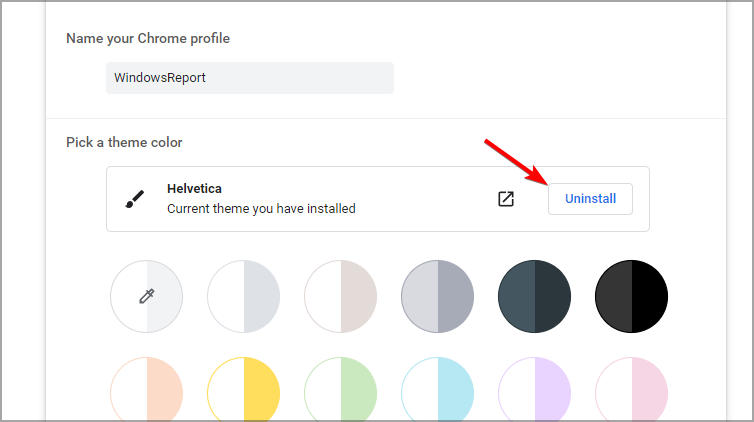Select the black theme color swatch

pyautogui.click(x=631, y=296)
